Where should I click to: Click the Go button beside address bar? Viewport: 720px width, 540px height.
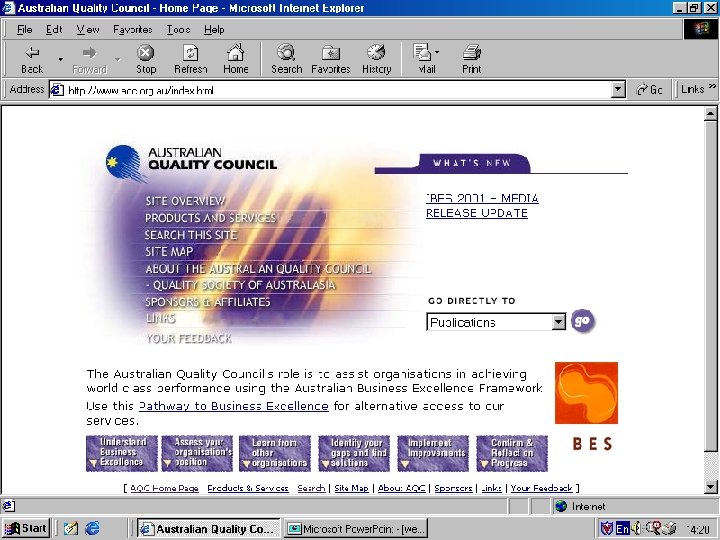[649, 90]
